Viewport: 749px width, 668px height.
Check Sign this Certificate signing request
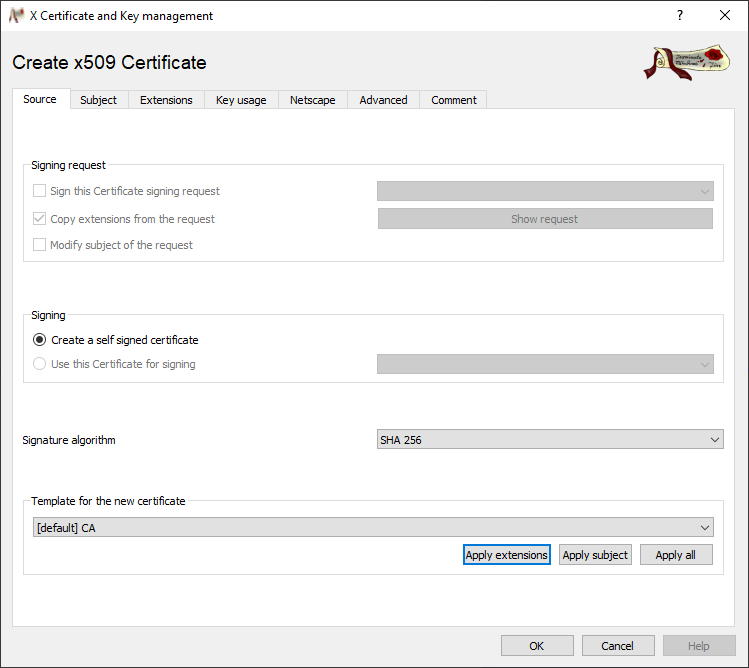(40, 191)
